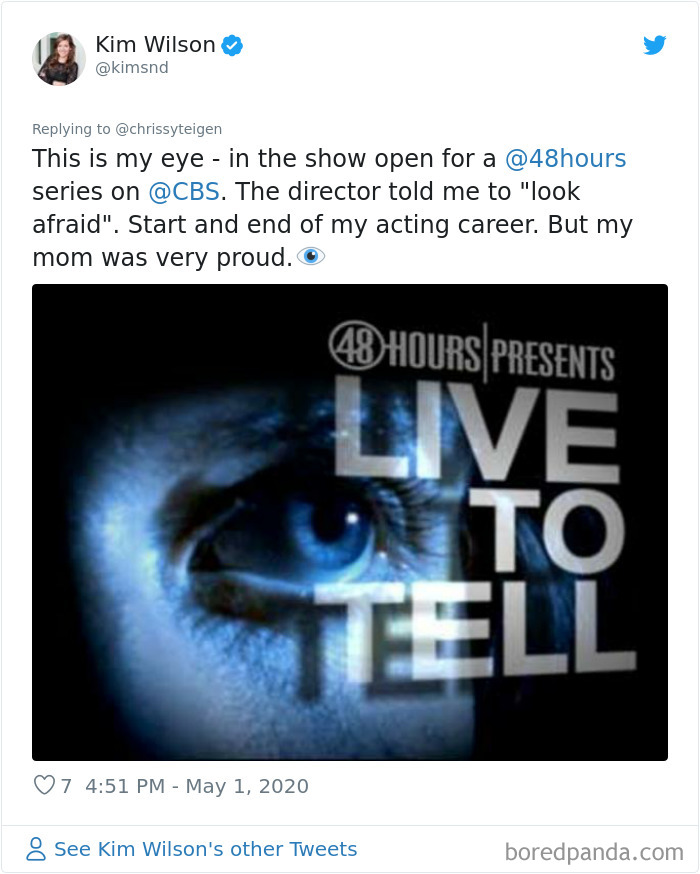Follow the @48hours mention link
The image size is (700, 874).
coord(565,159)
